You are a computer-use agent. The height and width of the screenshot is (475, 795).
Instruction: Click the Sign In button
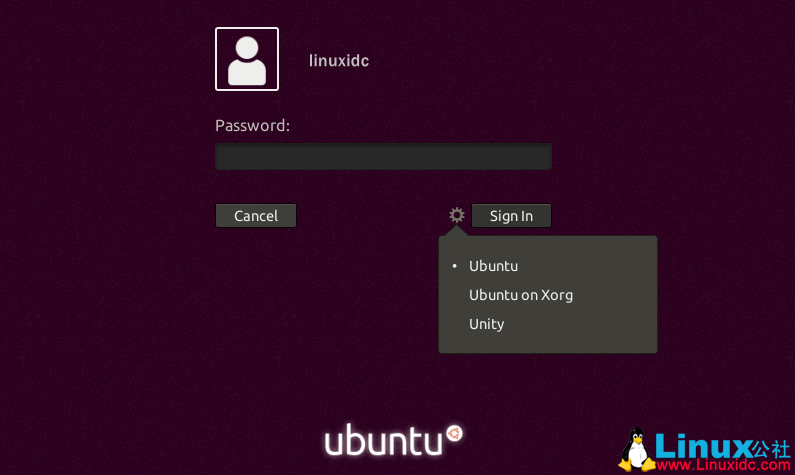tap(511, 216)
